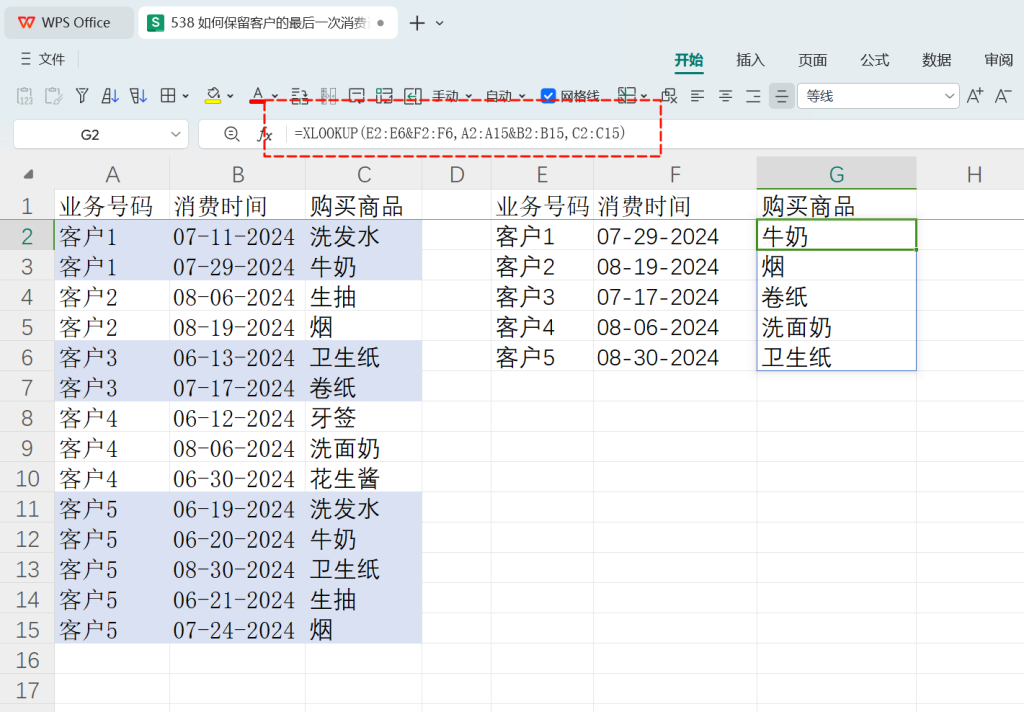Select cell A4 containing 客户2
The width and height of the screenshot is (1024, 712).
click(112, 297)
